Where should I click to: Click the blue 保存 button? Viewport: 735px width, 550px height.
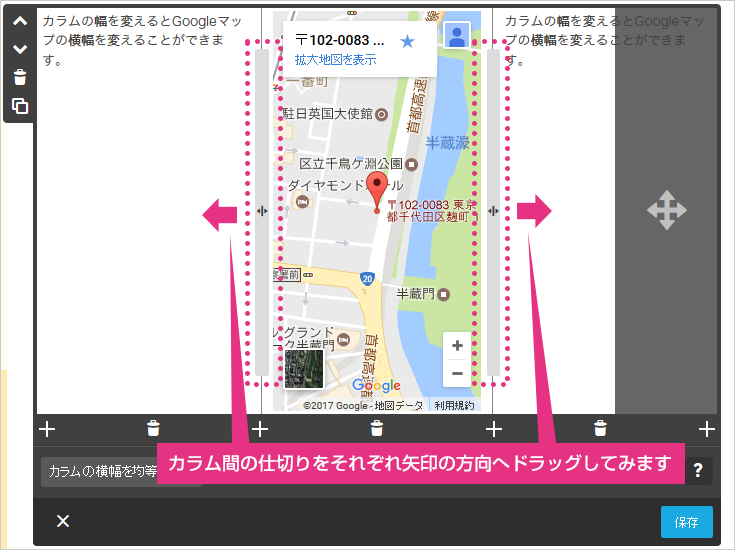click(x=687, y=522)
